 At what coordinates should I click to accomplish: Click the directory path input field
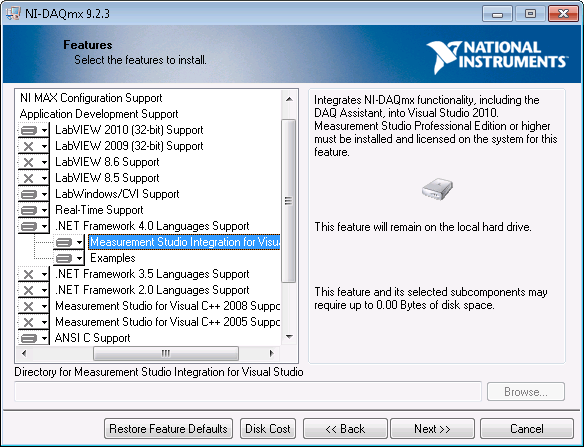click(248, 392)
